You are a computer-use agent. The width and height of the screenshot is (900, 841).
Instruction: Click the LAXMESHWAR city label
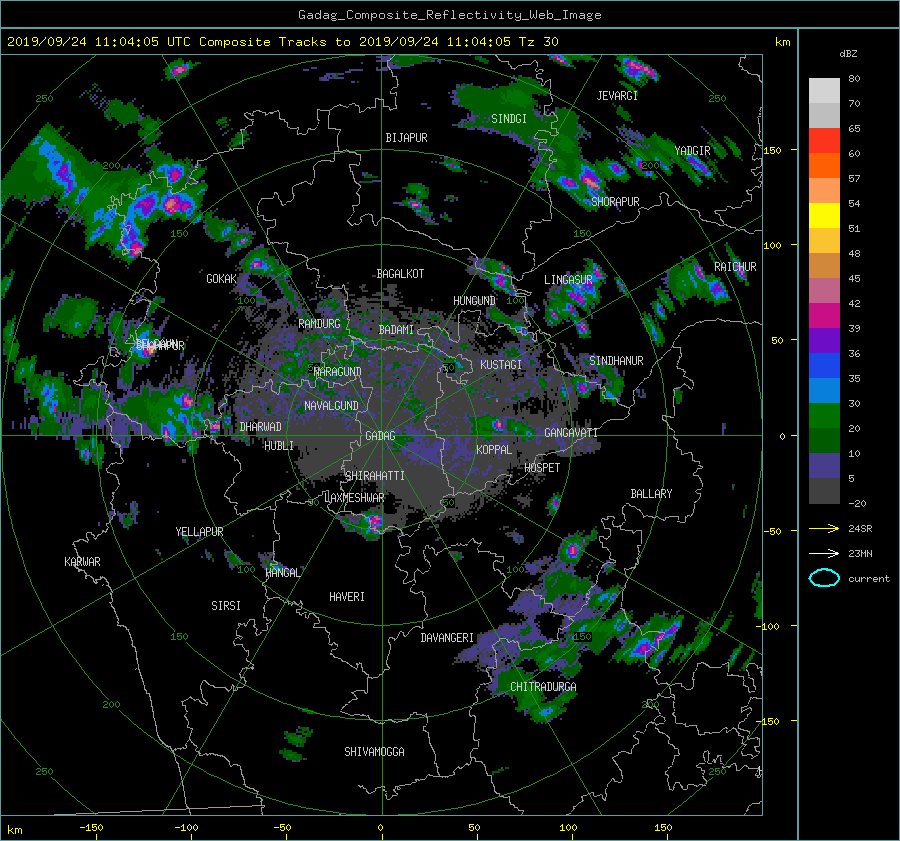coord(354,498)
